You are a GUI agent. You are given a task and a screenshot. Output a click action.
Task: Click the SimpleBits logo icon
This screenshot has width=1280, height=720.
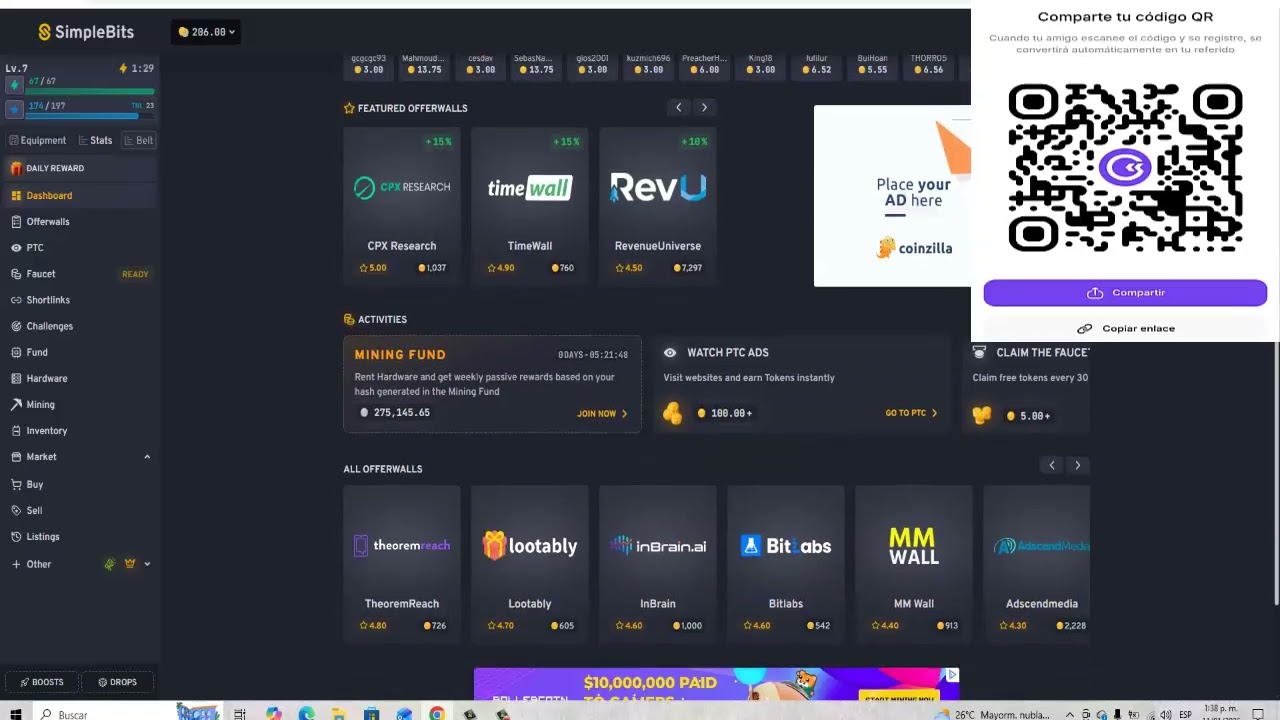[44, 32]
